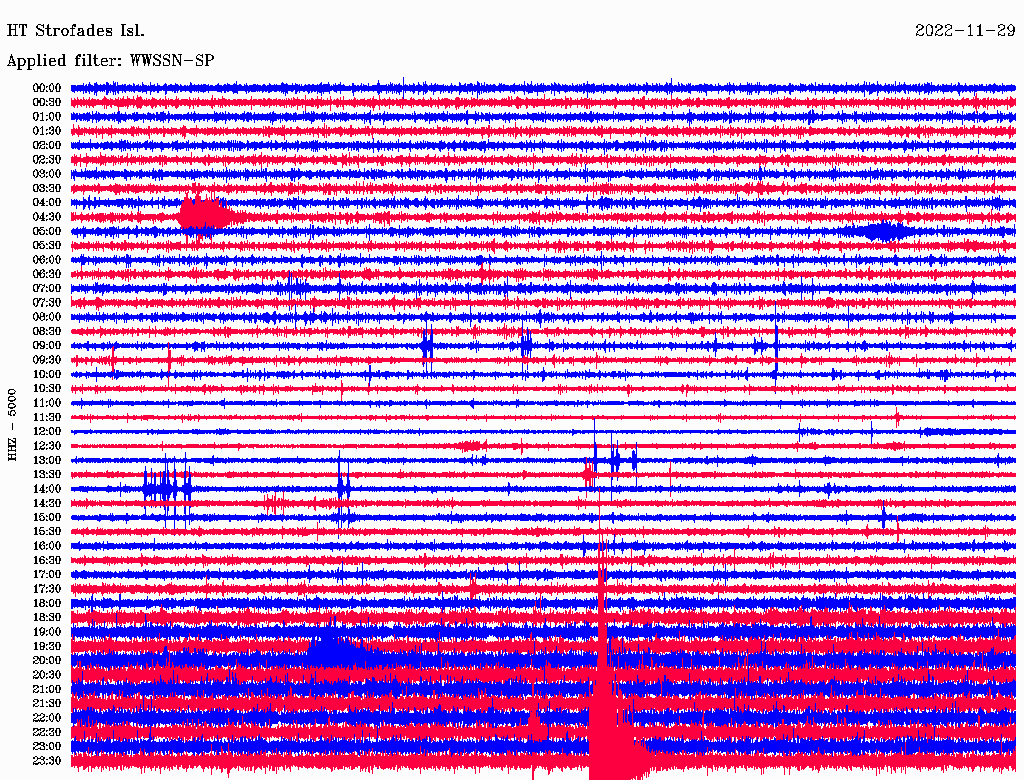Viewport: 1024px width, 780px height.
Task: Click the 17:30 time label
Action: coord(47,589)
